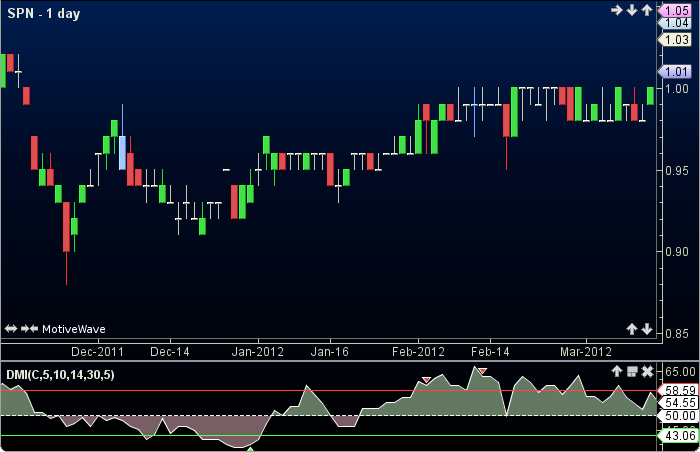Select the light blue candle in December 2011
The width and height of the screenshot is (700, 452).
pyautogui.click(x=122, y=153)
